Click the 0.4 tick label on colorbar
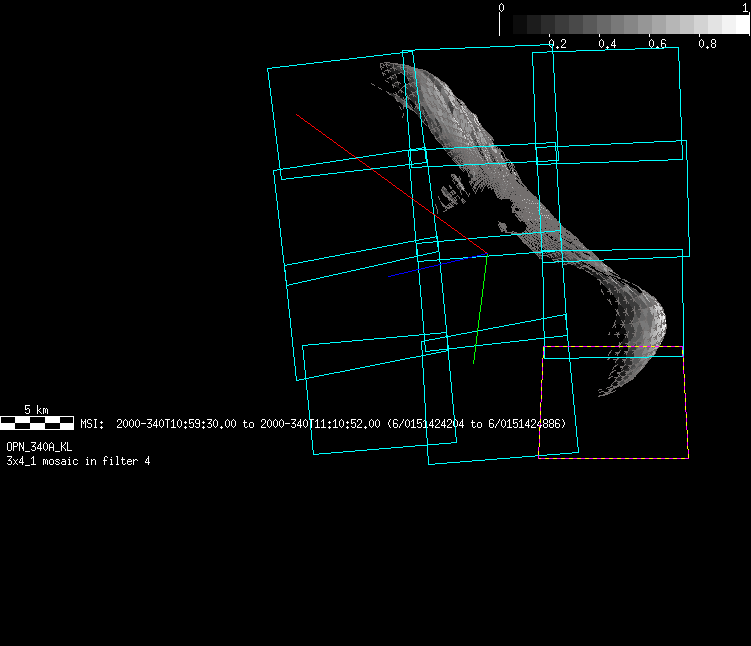 coord(607,44)
